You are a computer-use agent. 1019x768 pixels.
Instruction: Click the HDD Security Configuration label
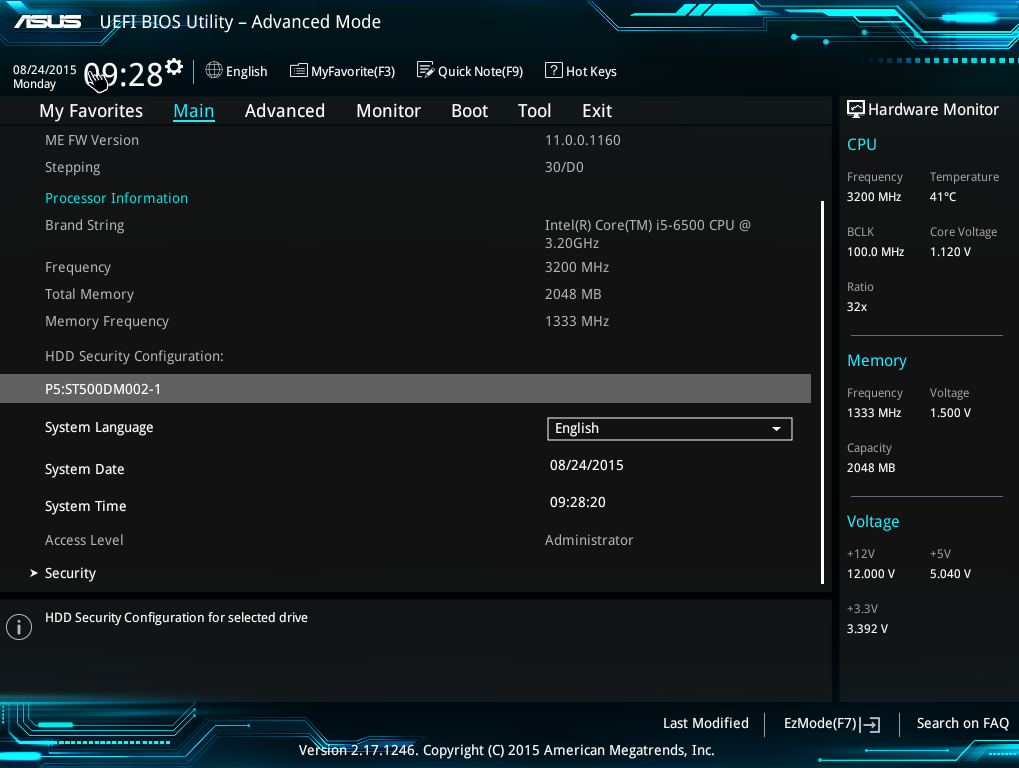(134, 356)
